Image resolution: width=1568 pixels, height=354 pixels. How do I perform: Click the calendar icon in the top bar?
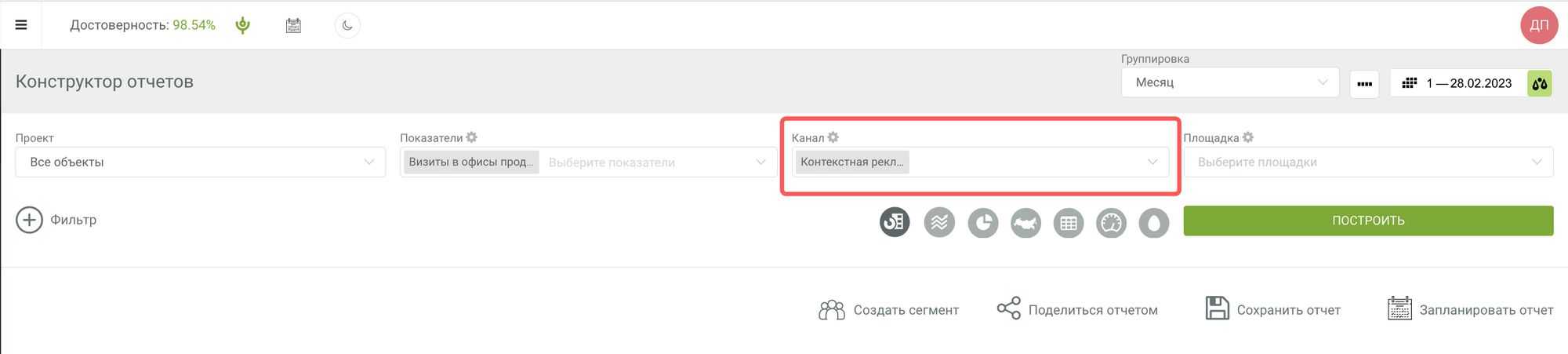pos(293,25)
